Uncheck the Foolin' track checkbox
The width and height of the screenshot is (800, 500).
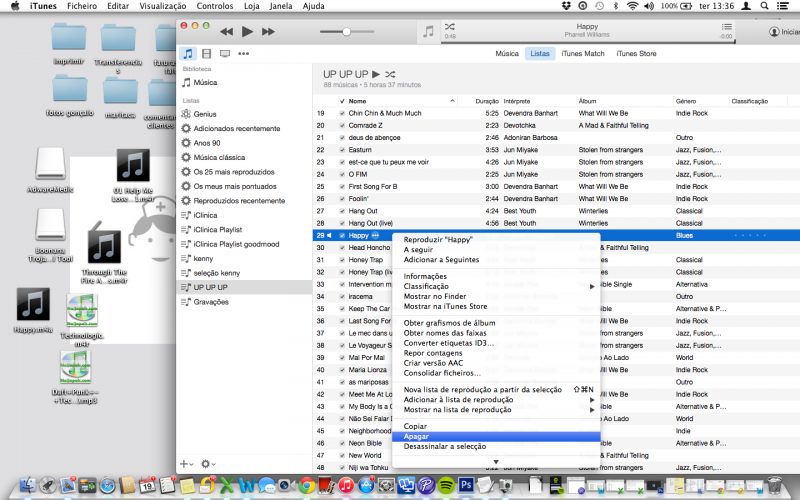point(342,199)
